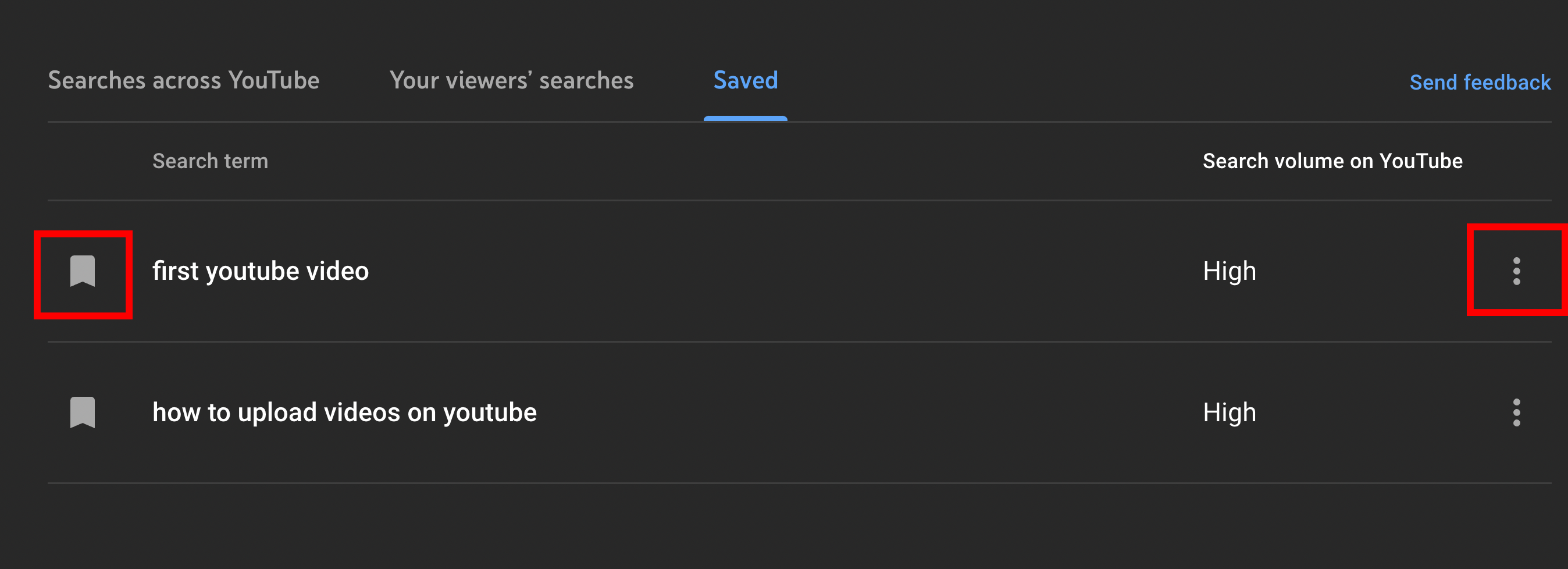
Task: Select the 'first youtube video' search term
Action: [261, 271]
